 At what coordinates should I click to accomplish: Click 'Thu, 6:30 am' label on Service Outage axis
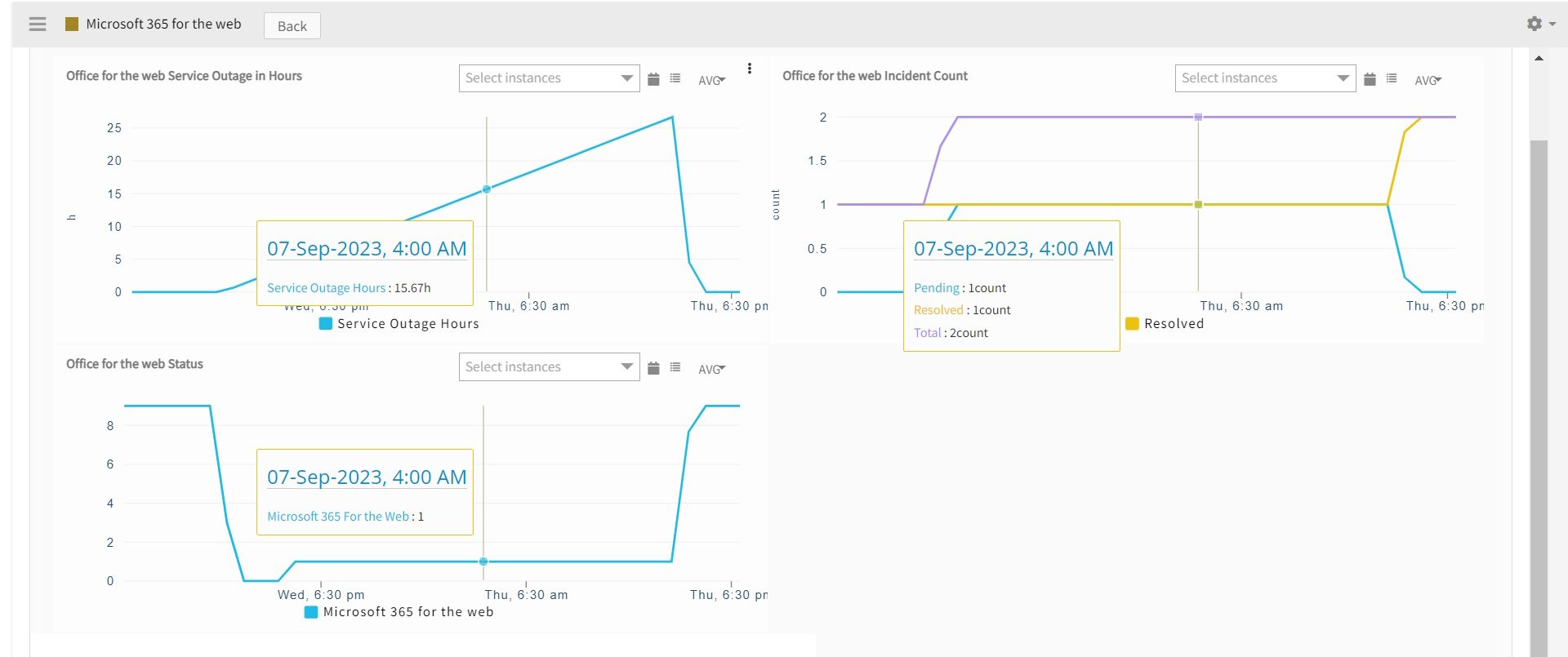tap(529, 306)
